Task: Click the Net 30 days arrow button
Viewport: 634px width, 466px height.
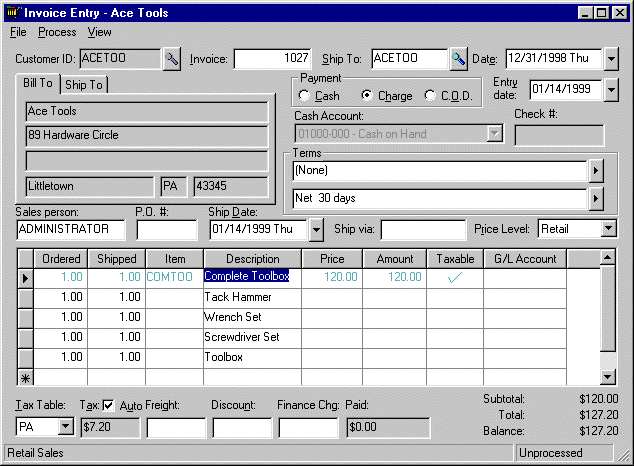Action: (x=597, y=198)
